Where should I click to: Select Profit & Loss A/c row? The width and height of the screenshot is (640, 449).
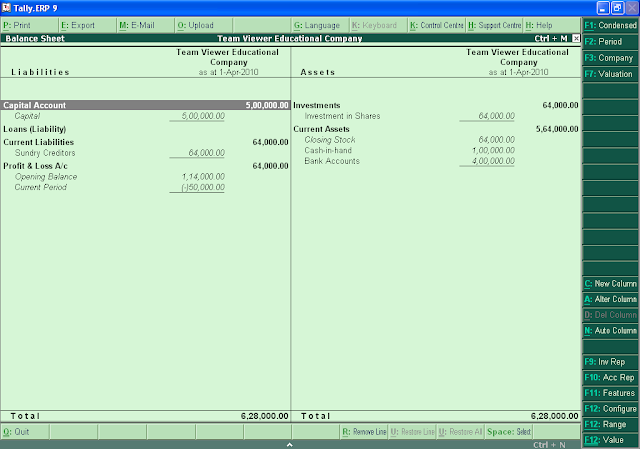(36, 166)
